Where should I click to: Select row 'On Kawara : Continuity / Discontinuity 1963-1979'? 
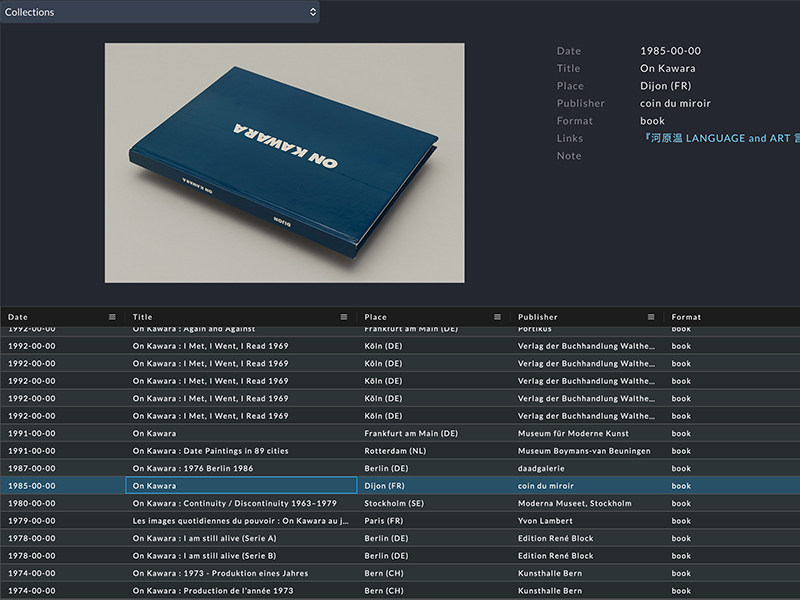(400, 504)
